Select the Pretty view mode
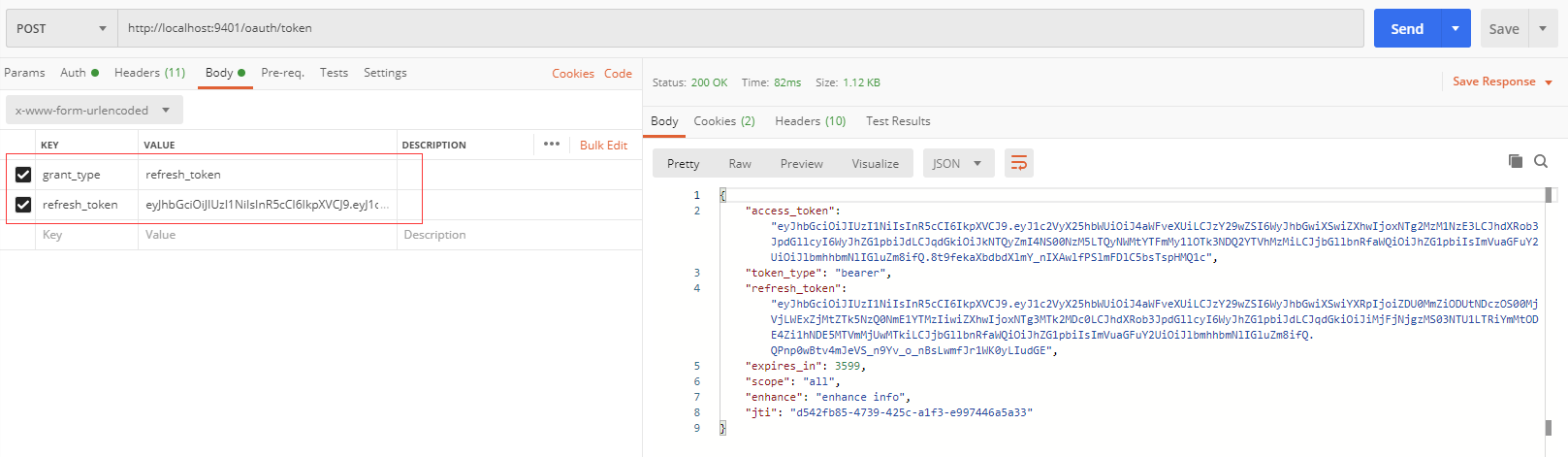1568x457 pixels. 683,163
